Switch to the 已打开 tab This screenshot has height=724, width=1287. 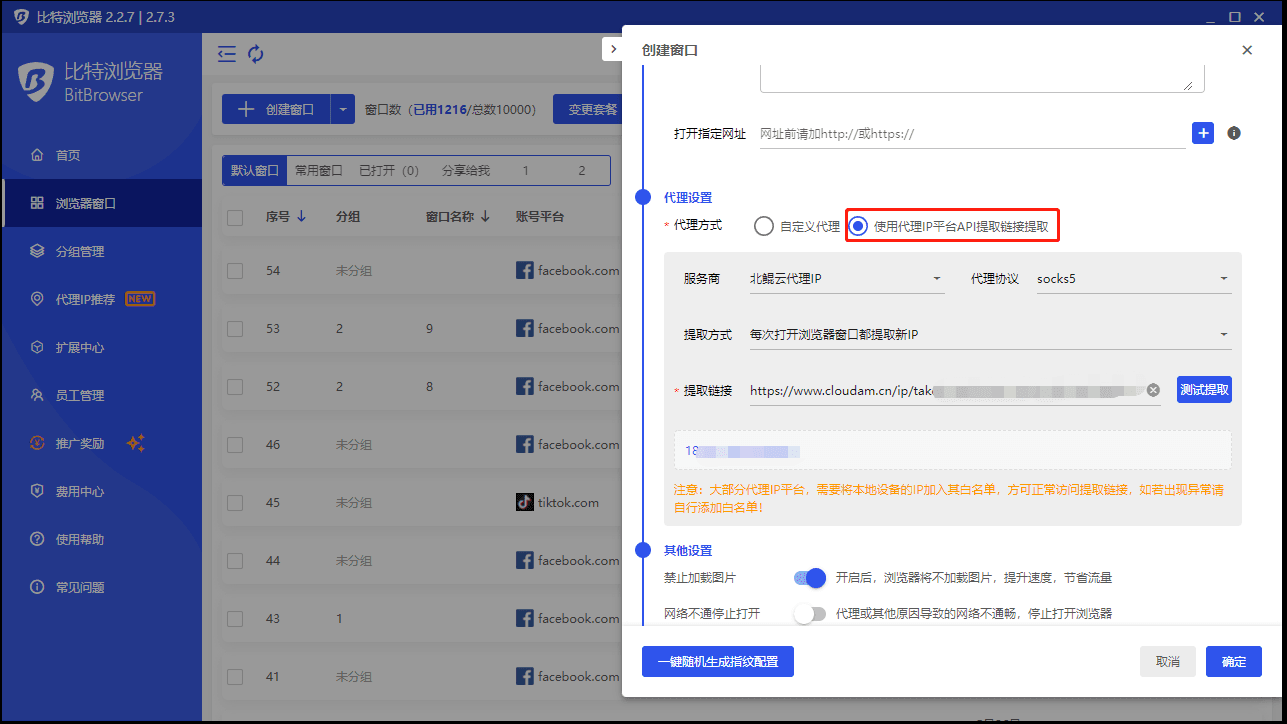(388, 171)
